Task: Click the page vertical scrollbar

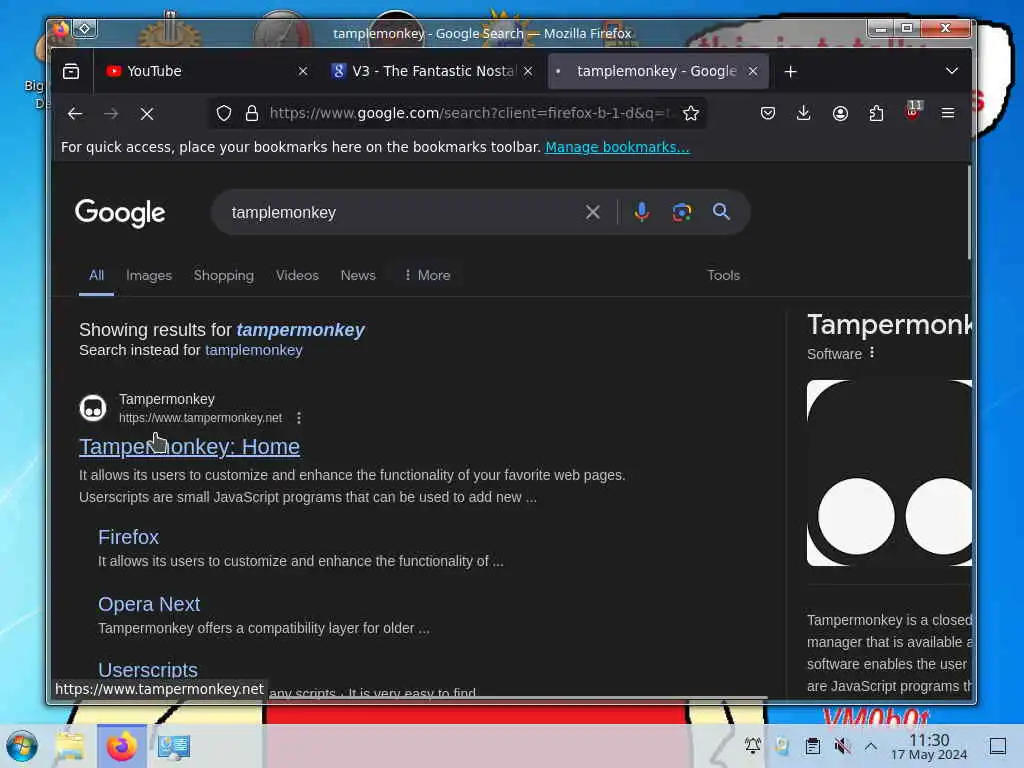Action: pyautogui.click(x=968, y=212)
